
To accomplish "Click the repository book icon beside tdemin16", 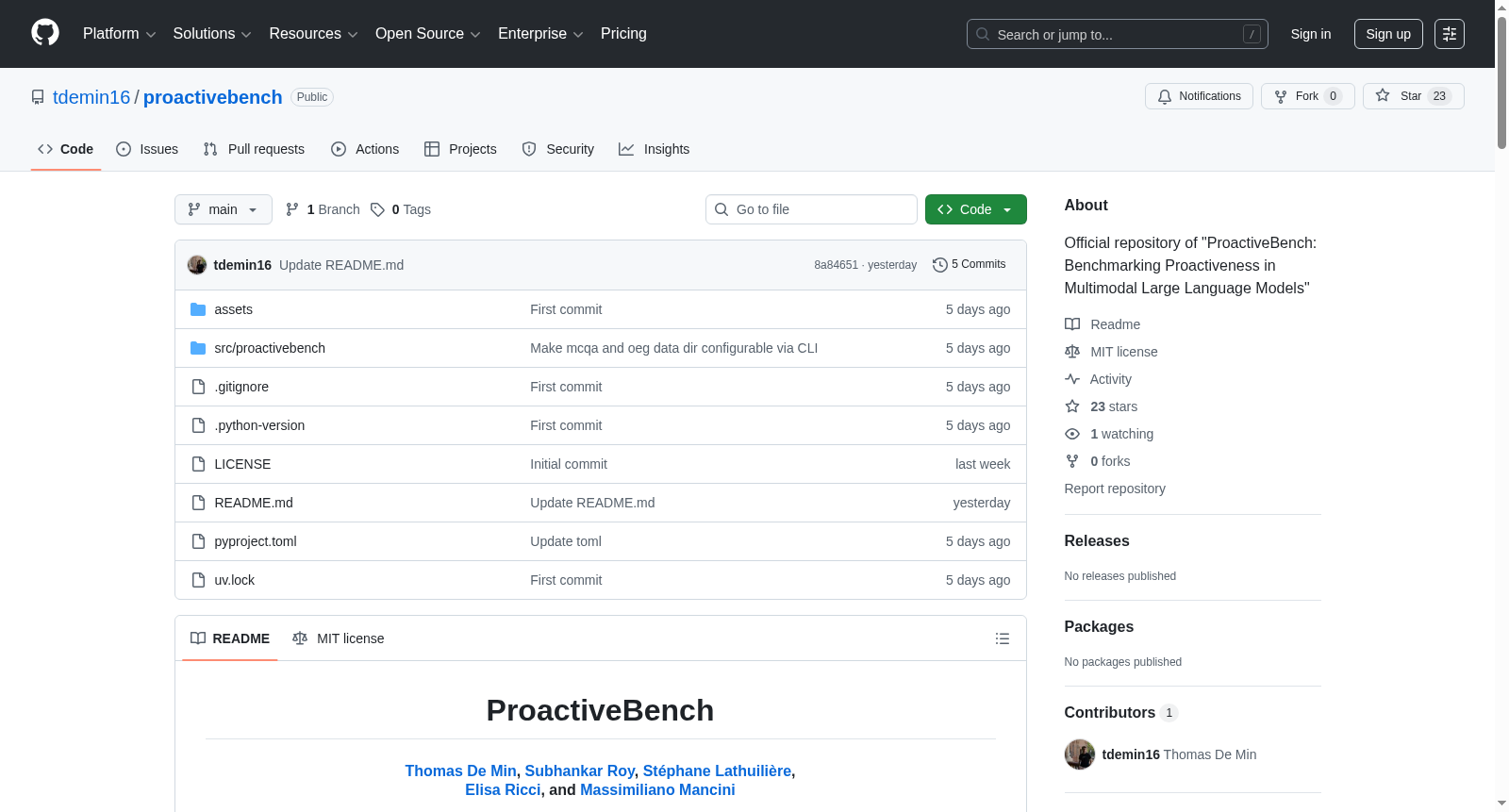I will click(38, 97).
